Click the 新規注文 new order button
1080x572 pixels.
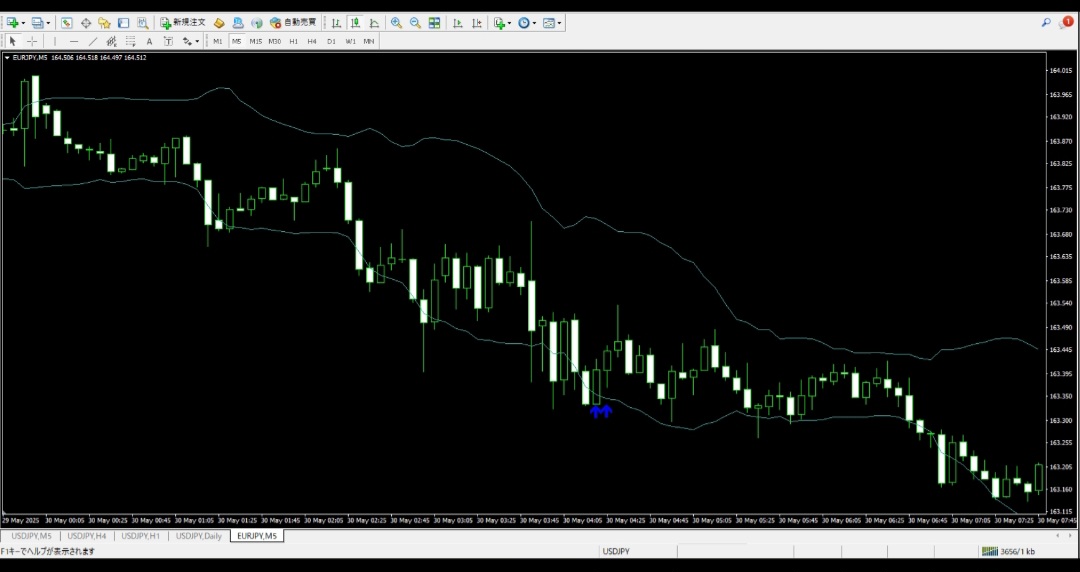[x=183, y=22]
